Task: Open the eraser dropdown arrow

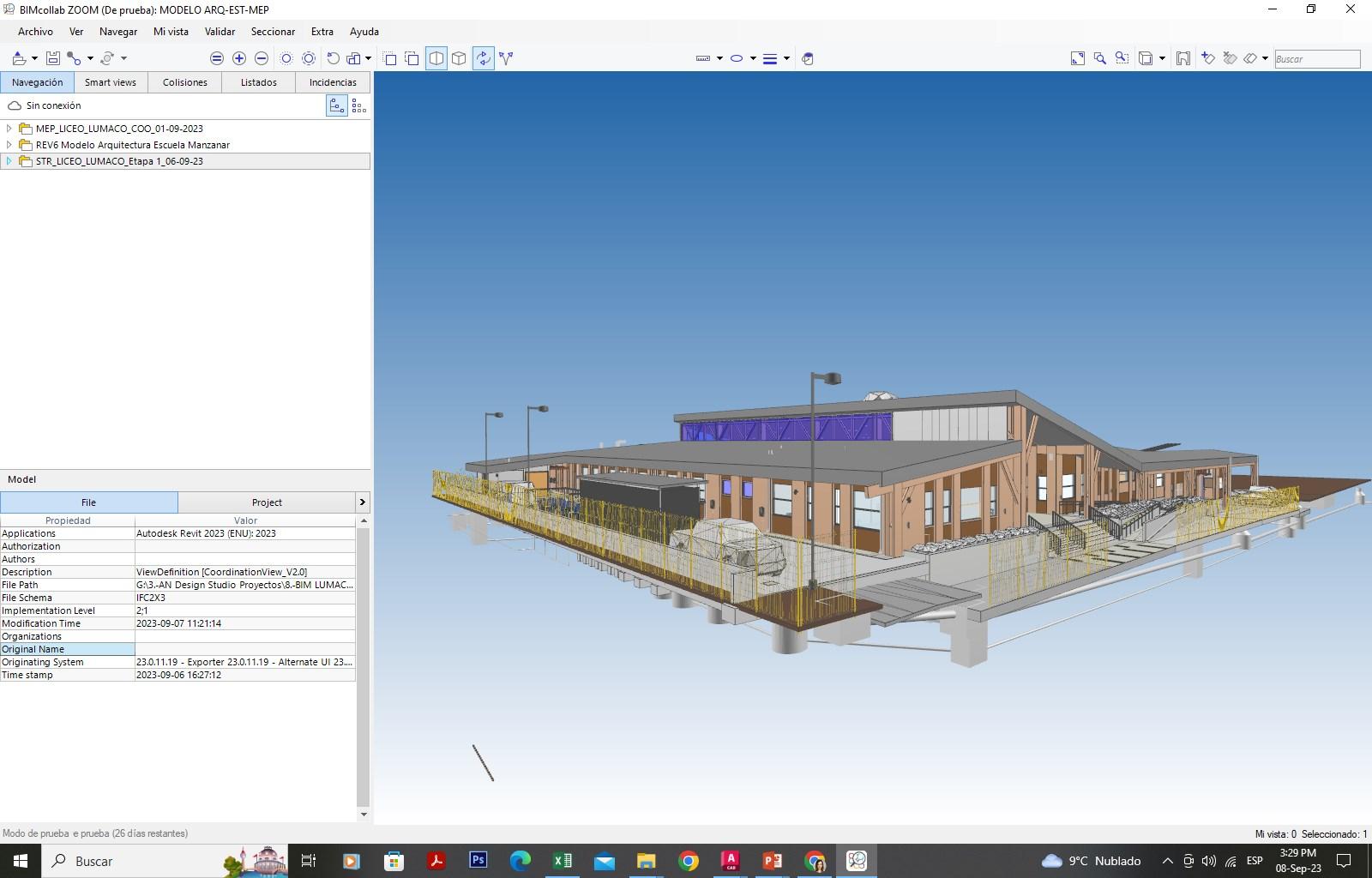Action: 1265,58
